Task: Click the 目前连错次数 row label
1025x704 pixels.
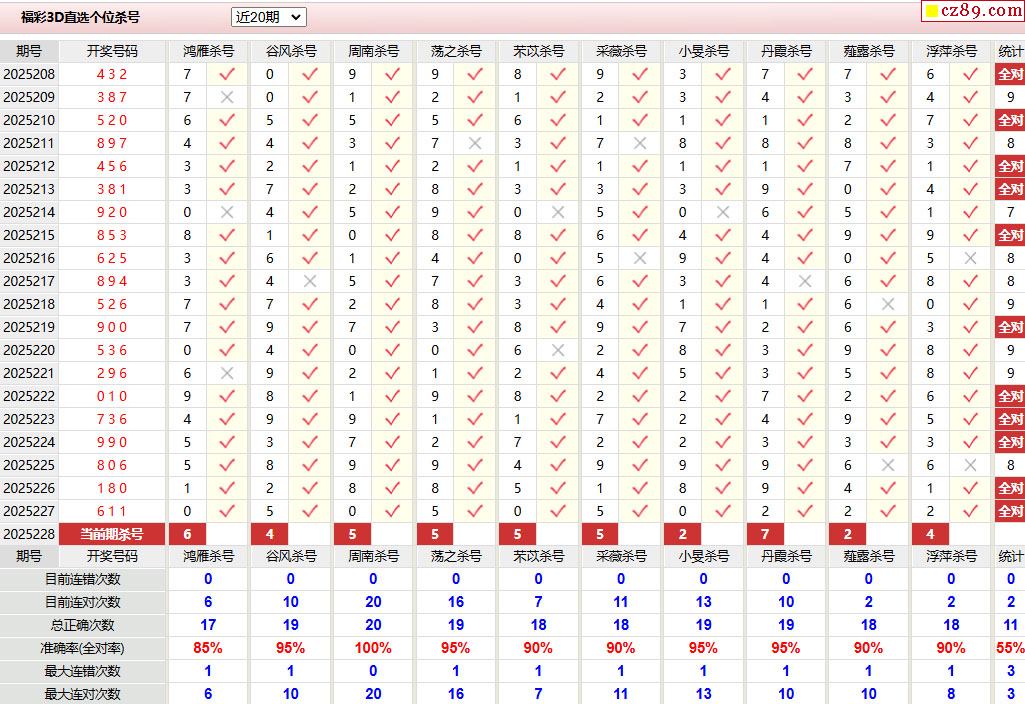Action: (x=82, y=579)
